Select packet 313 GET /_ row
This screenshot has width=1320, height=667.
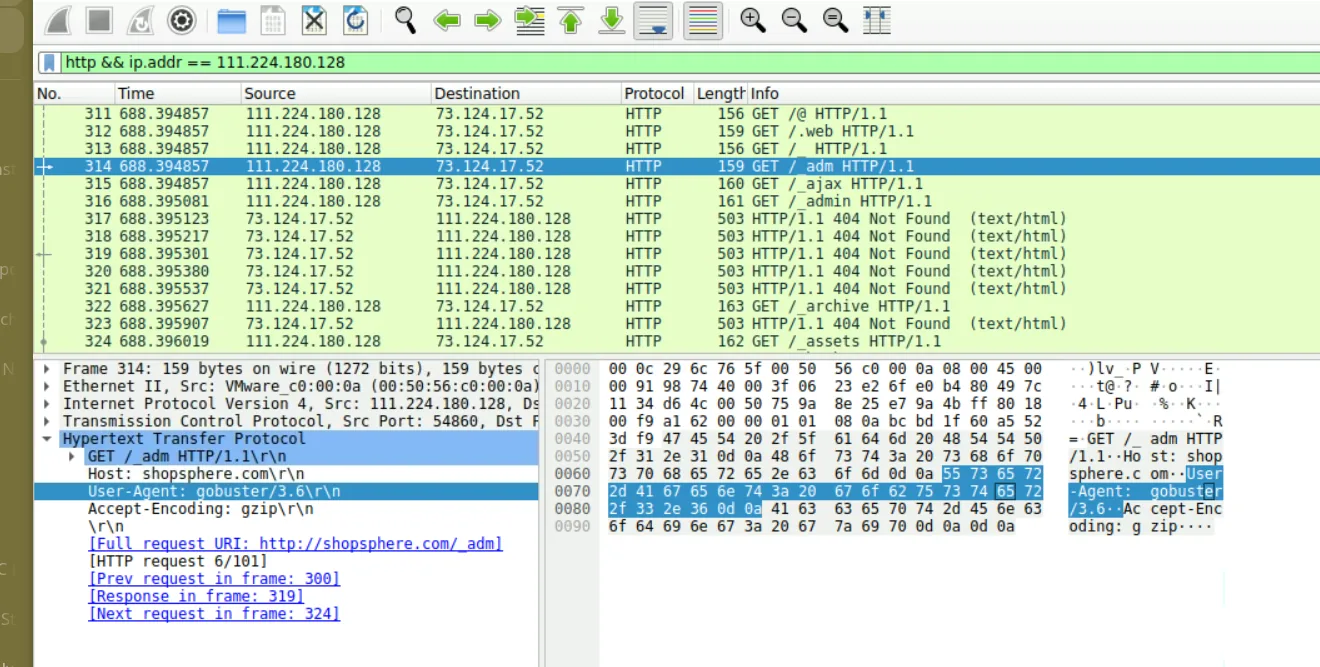[677, 149]
